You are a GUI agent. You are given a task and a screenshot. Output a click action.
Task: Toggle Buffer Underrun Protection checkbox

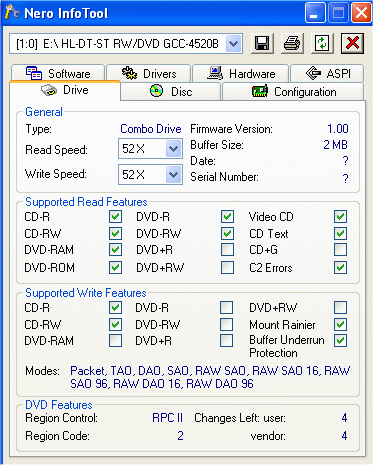pyautogui.click(x=340, y=341)
